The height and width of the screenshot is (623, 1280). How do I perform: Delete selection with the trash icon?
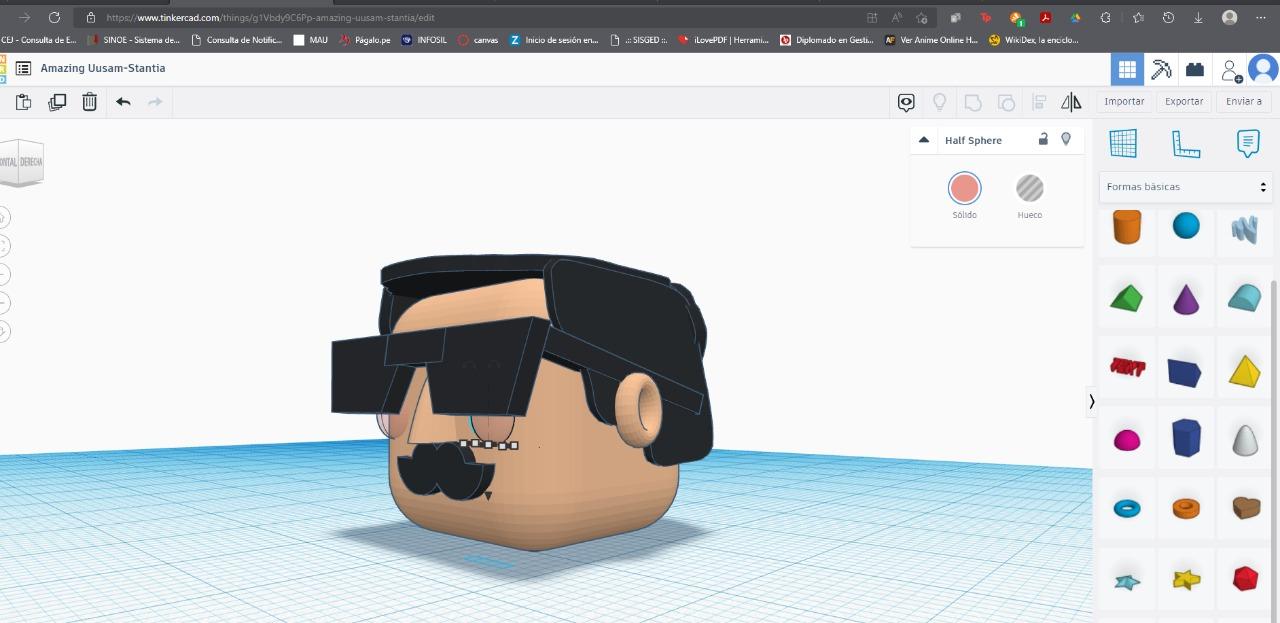coord(89,101)
